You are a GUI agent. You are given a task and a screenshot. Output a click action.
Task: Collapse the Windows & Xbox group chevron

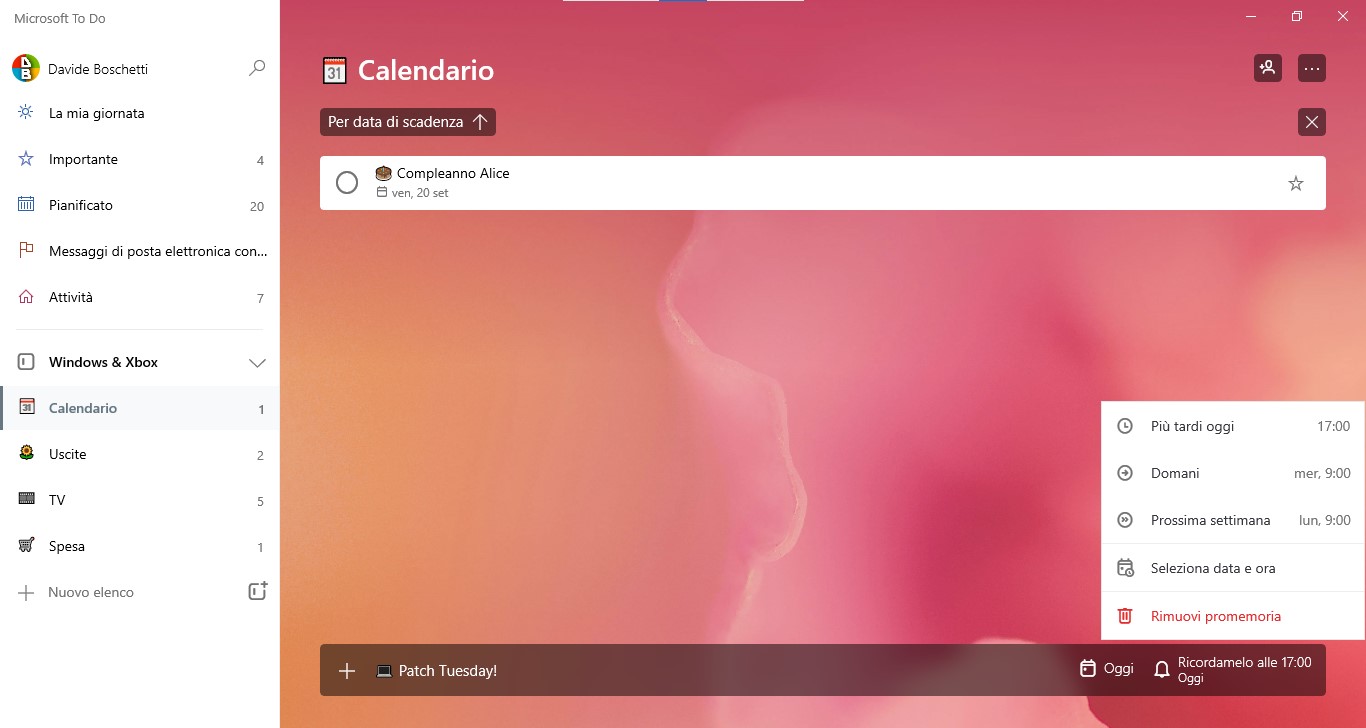point(257,363)
